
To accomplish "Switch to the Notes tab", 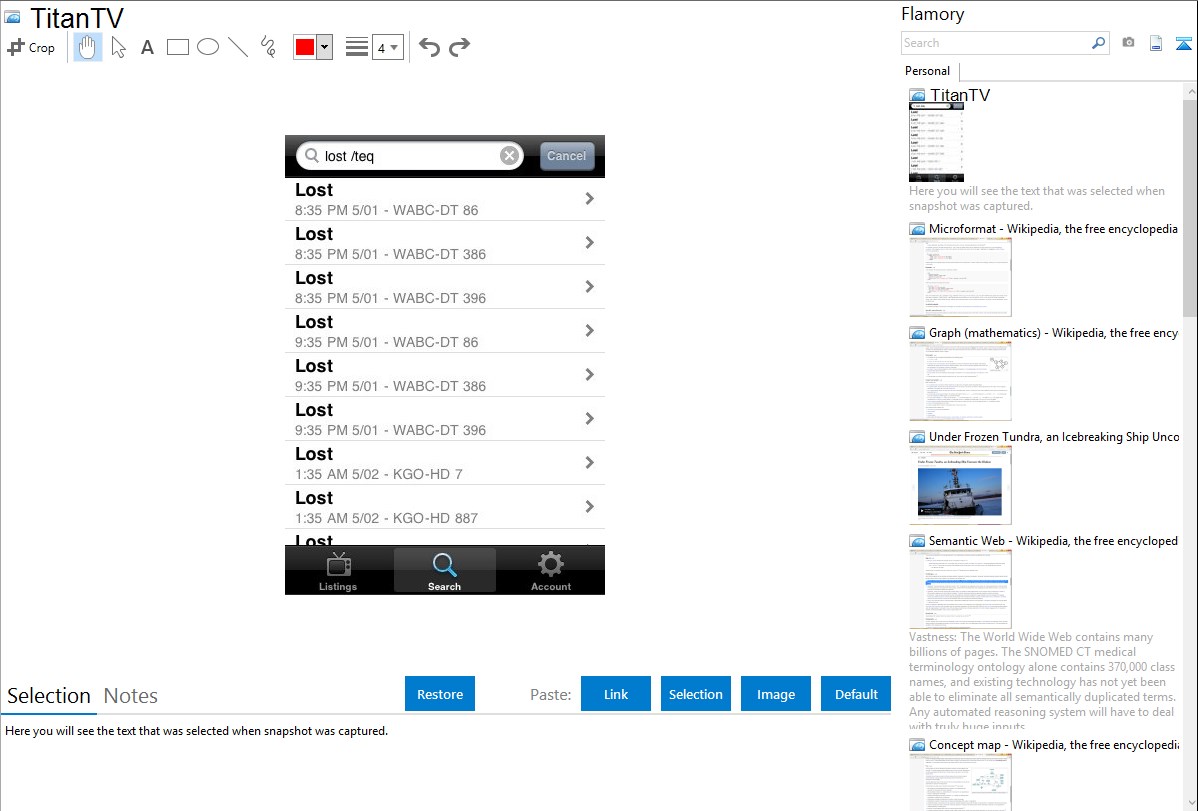I will tap(131, 696).
